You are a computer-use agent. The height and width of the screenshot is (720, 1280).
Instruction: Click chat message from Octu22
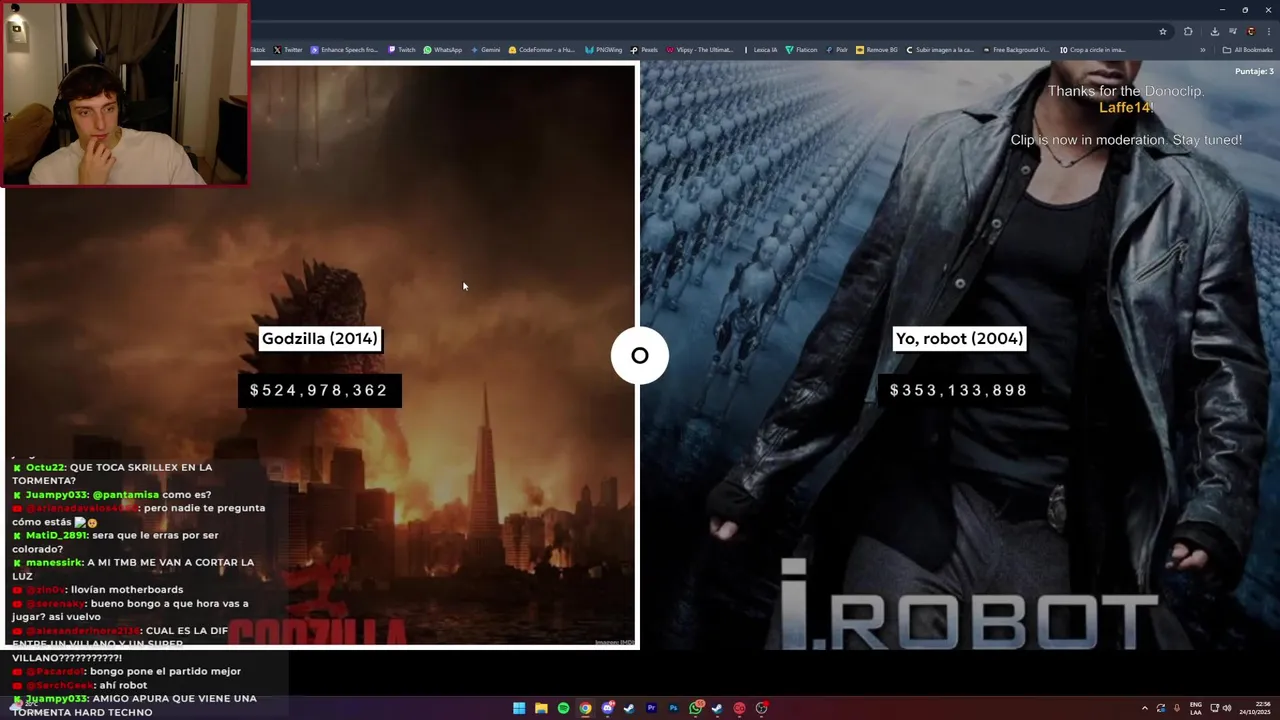click(112, 474)
